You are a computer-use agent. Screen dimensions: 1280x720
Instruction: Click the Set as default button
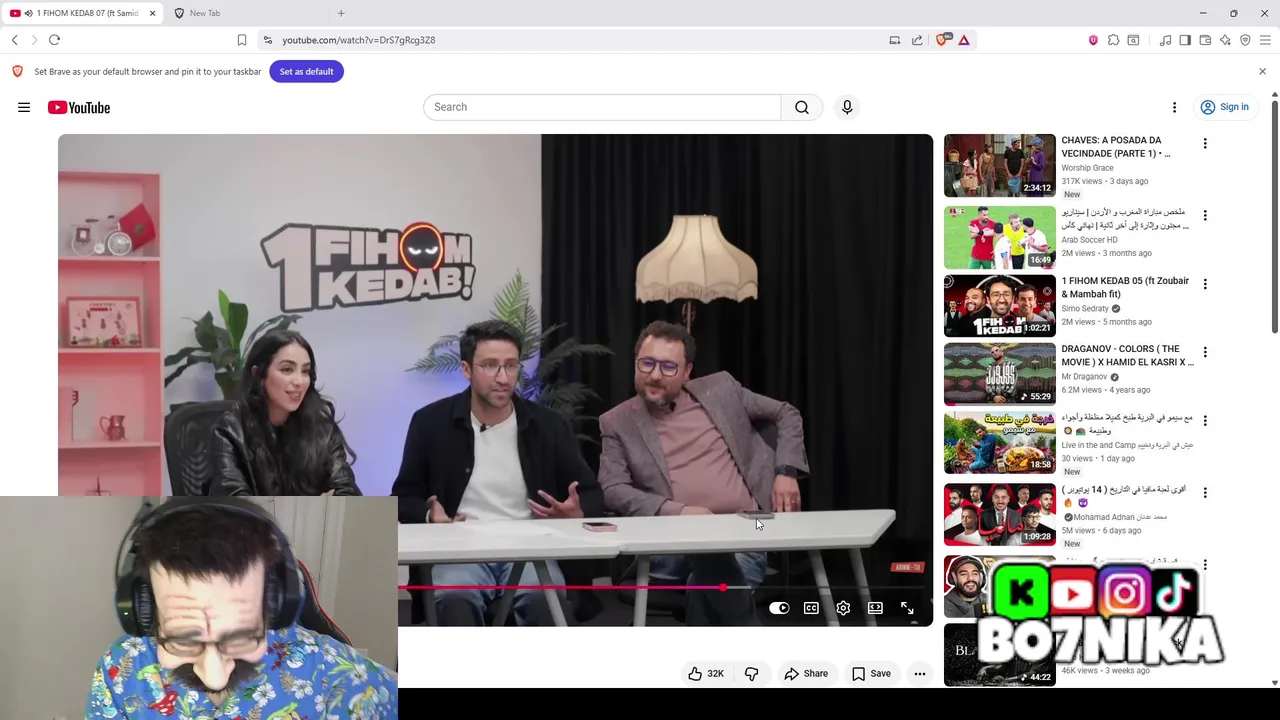point(306,72)
